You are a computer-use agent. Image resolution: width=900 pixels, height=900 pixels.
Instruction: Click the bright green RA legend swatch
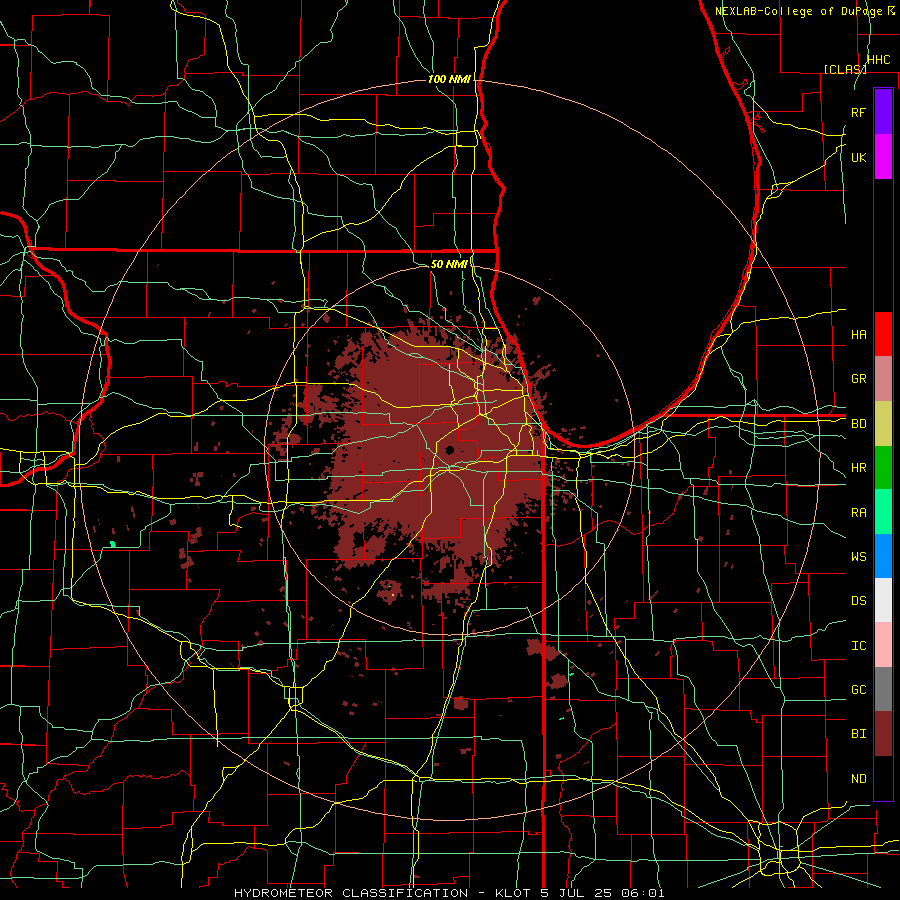pyautogui.click(x=883, y=512)
